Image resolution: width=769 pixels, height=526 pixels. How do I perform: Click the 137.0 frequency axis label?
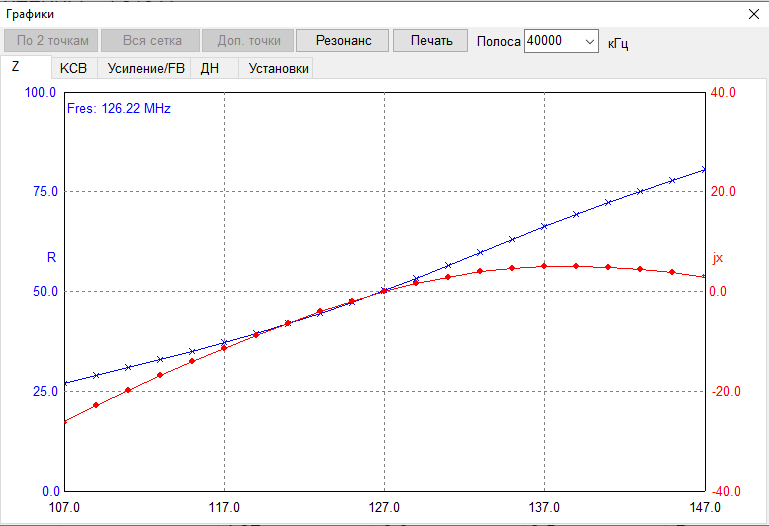544,507
